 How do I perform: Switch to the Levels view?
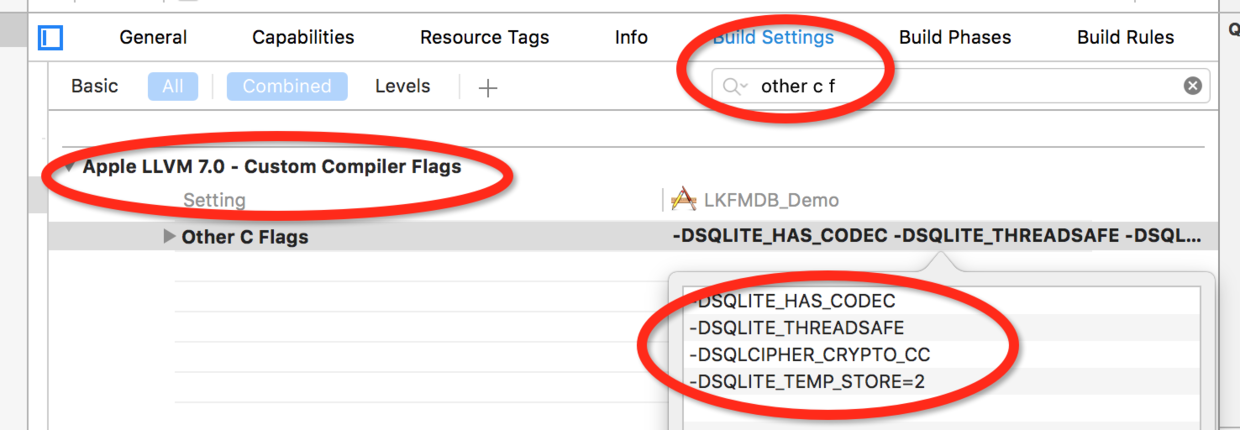tap(403, 86)
